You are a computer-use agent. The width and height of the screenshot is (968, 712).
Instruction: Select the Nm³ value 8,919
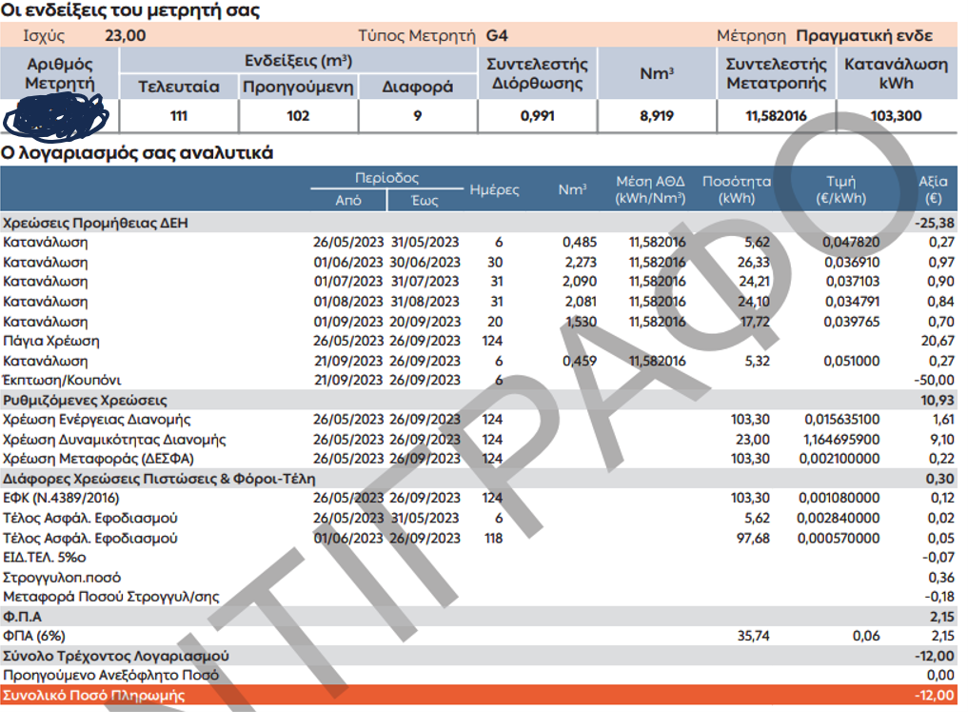coord(656,115)
